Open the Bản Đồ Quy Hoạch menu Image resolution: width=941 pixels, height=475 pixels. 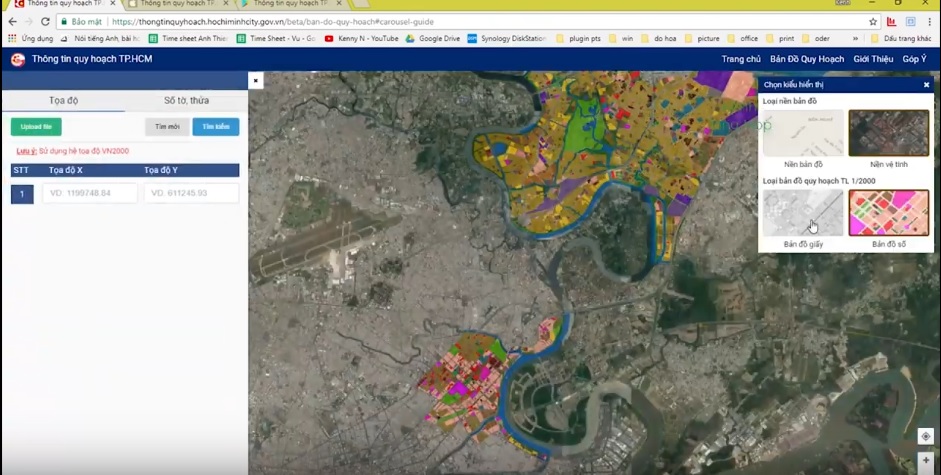806,59
